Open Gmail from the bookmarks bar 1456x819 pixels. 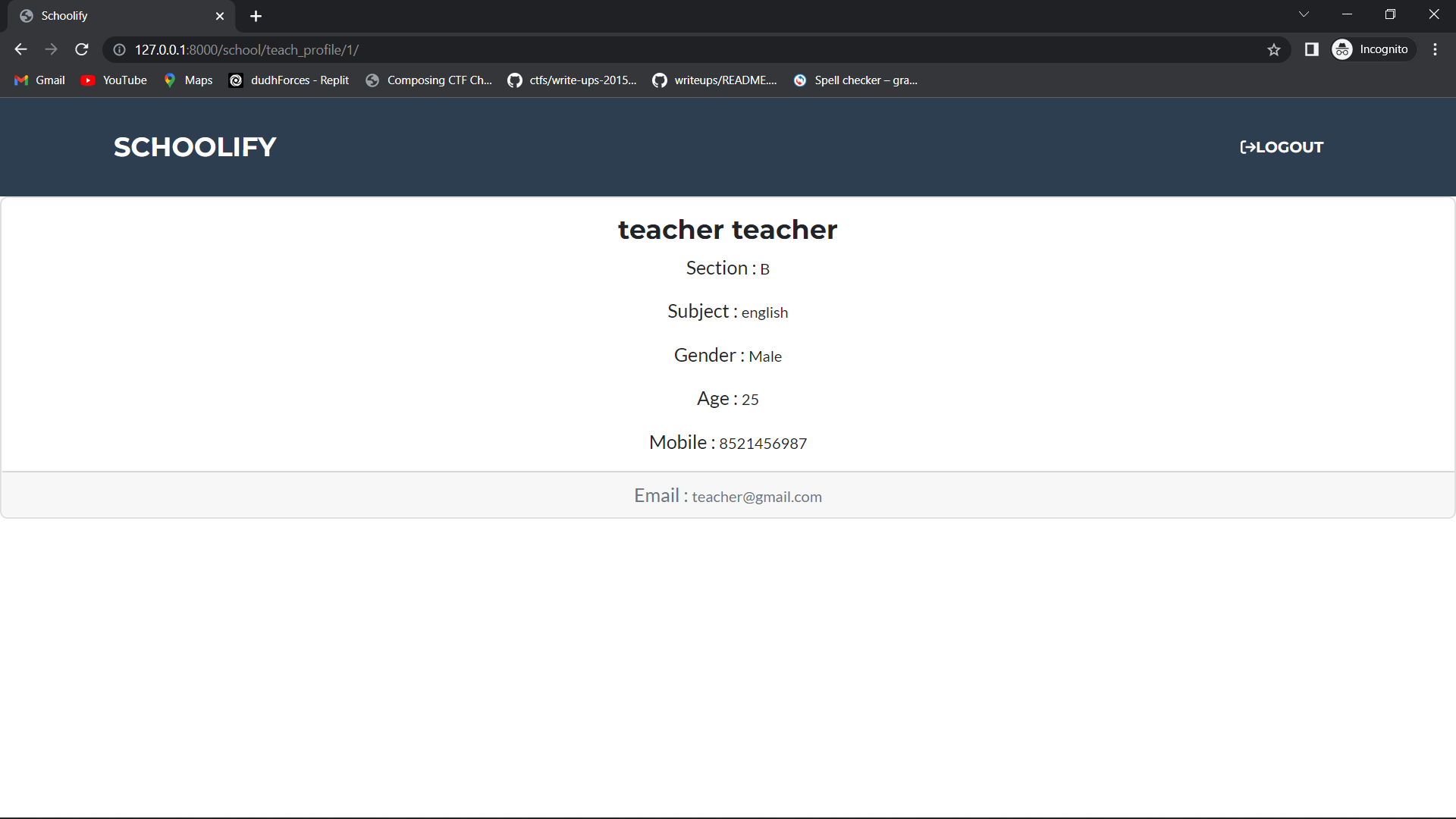[39, 80]
